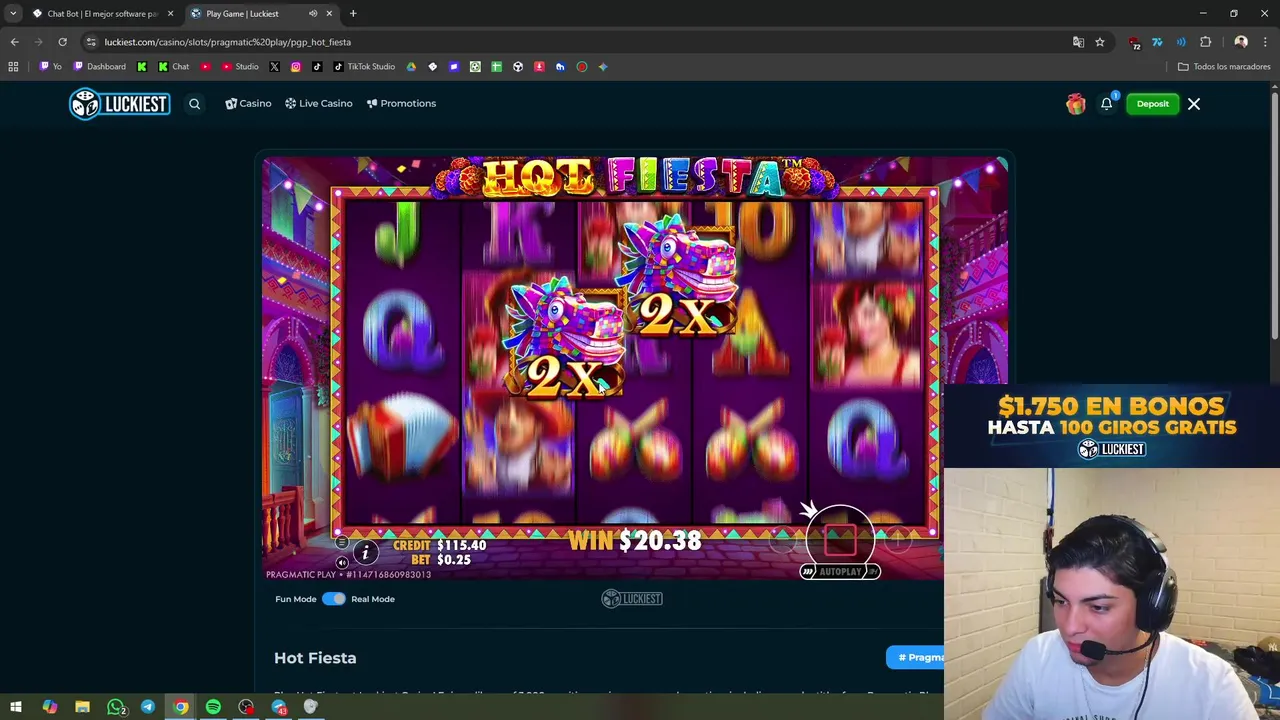Viewport: 1280px width, 720px height.
Task: Switch the Fun Mode / Real Mode toggle
Action: point(333,599)
